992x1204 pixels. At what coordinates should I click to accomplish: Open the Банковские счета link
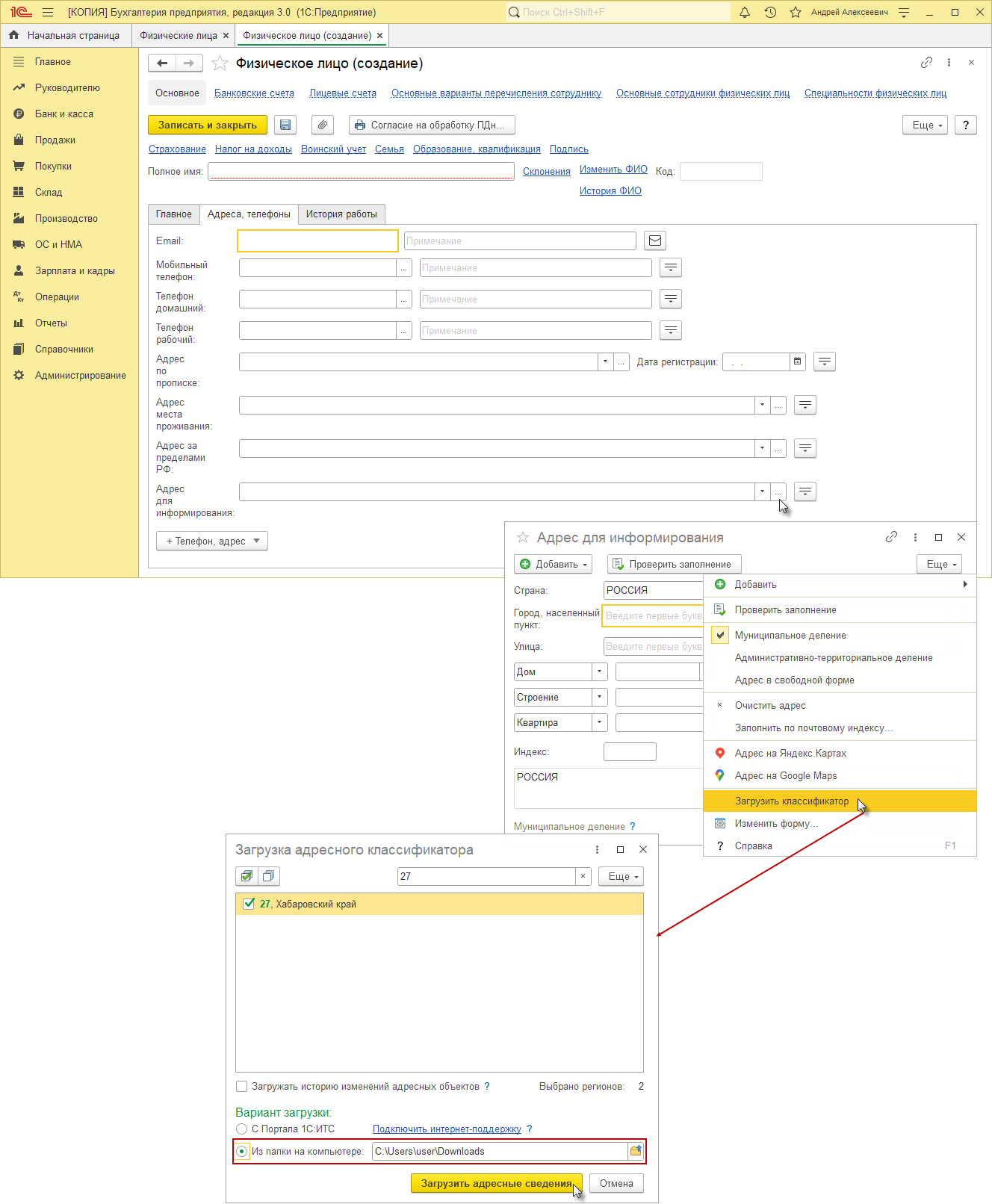[254, 93]
